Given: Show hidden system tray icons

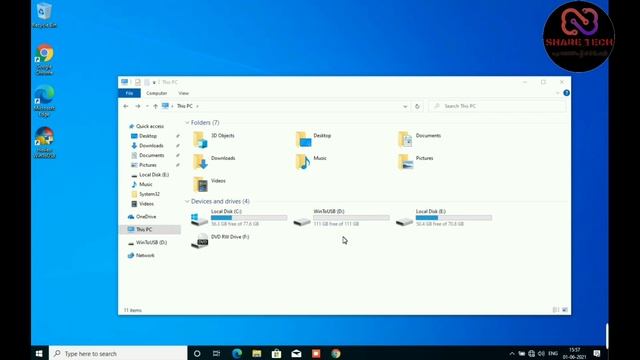Looking at the screenshot, I should coord(512,353).
